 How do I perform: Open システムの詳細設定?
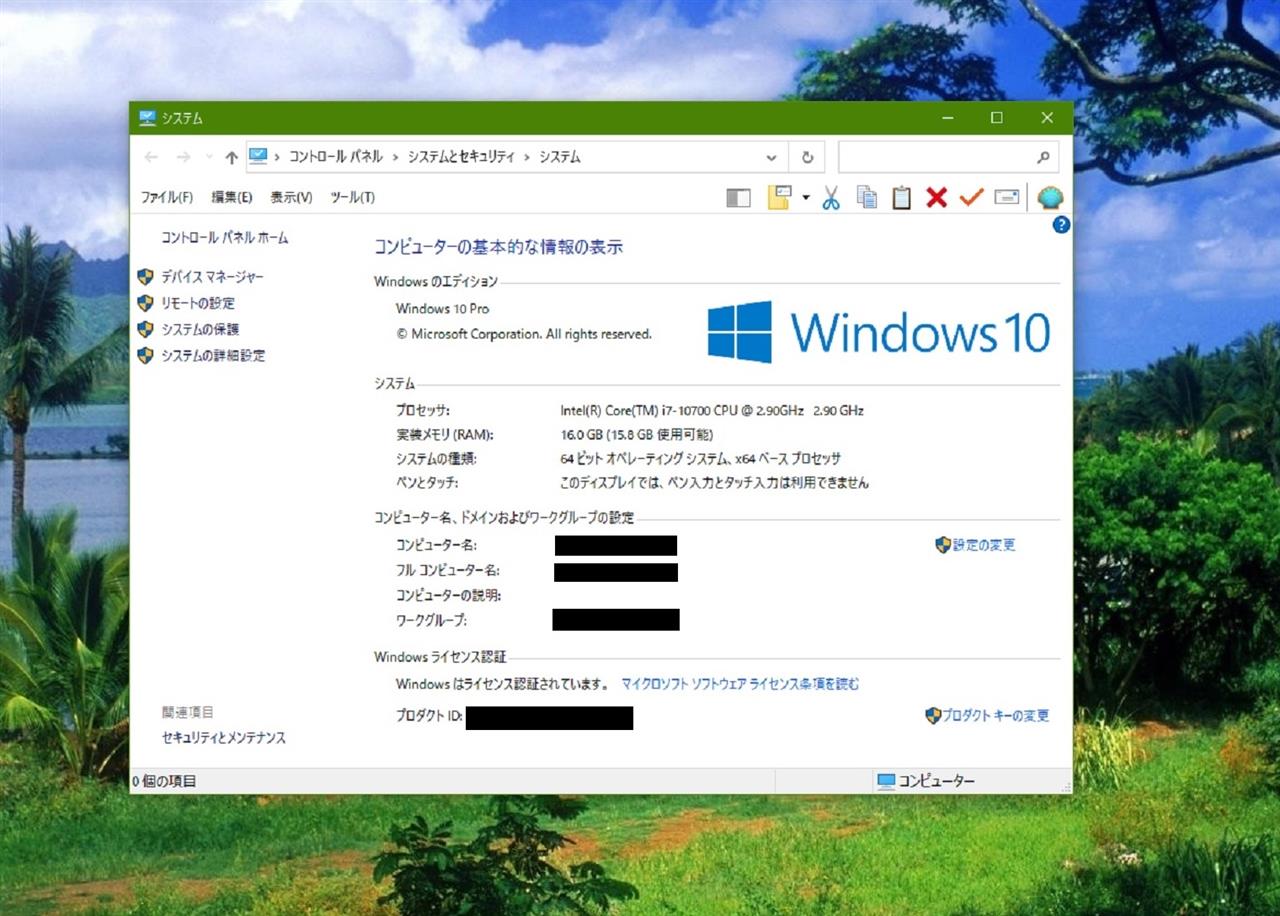pyautogui.click(x=213, y=355)
